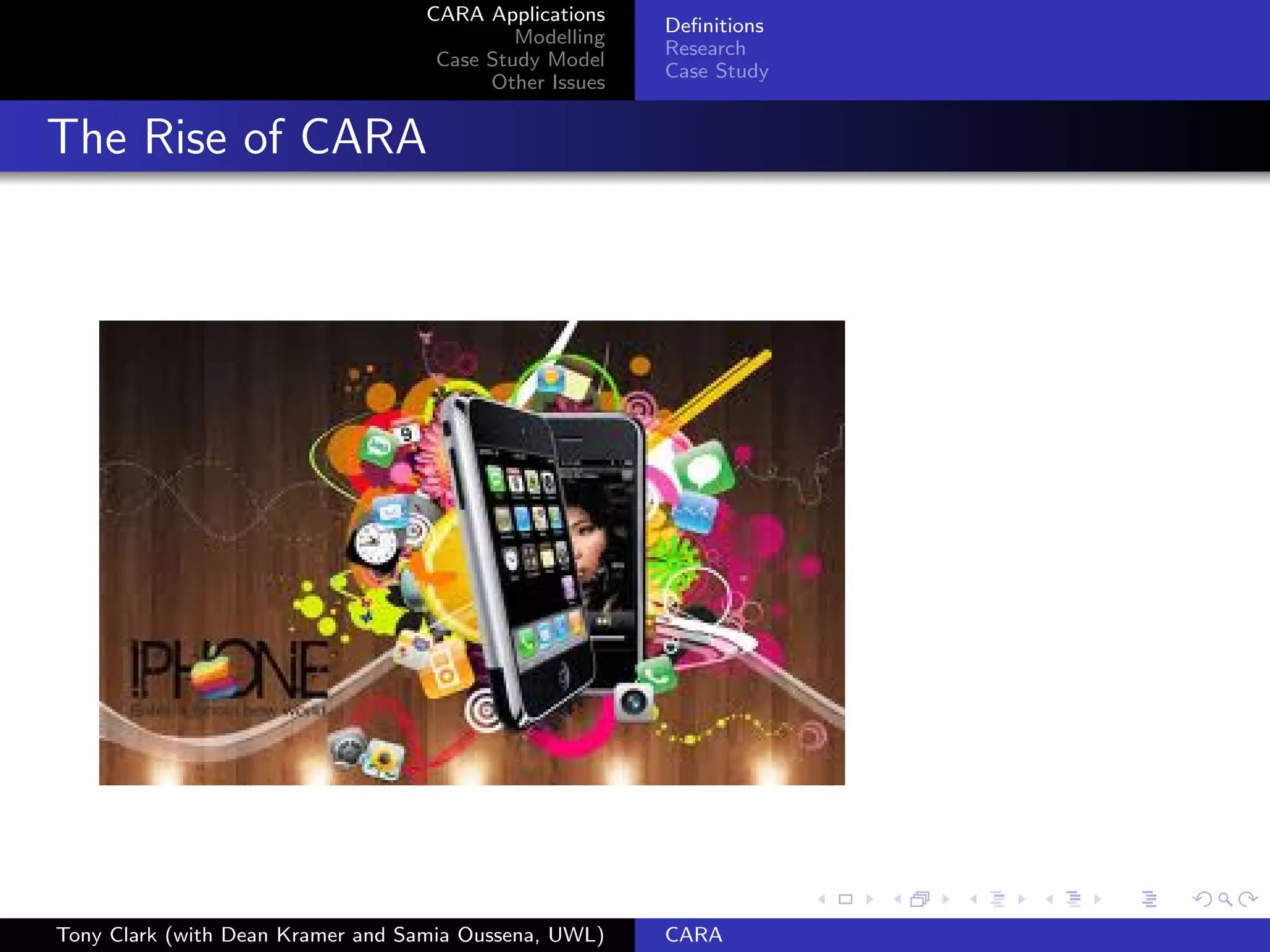The width and height of the screenshot is (1270, 952).
Task: Go to previous subsection arrow
Action: (974, 899)
